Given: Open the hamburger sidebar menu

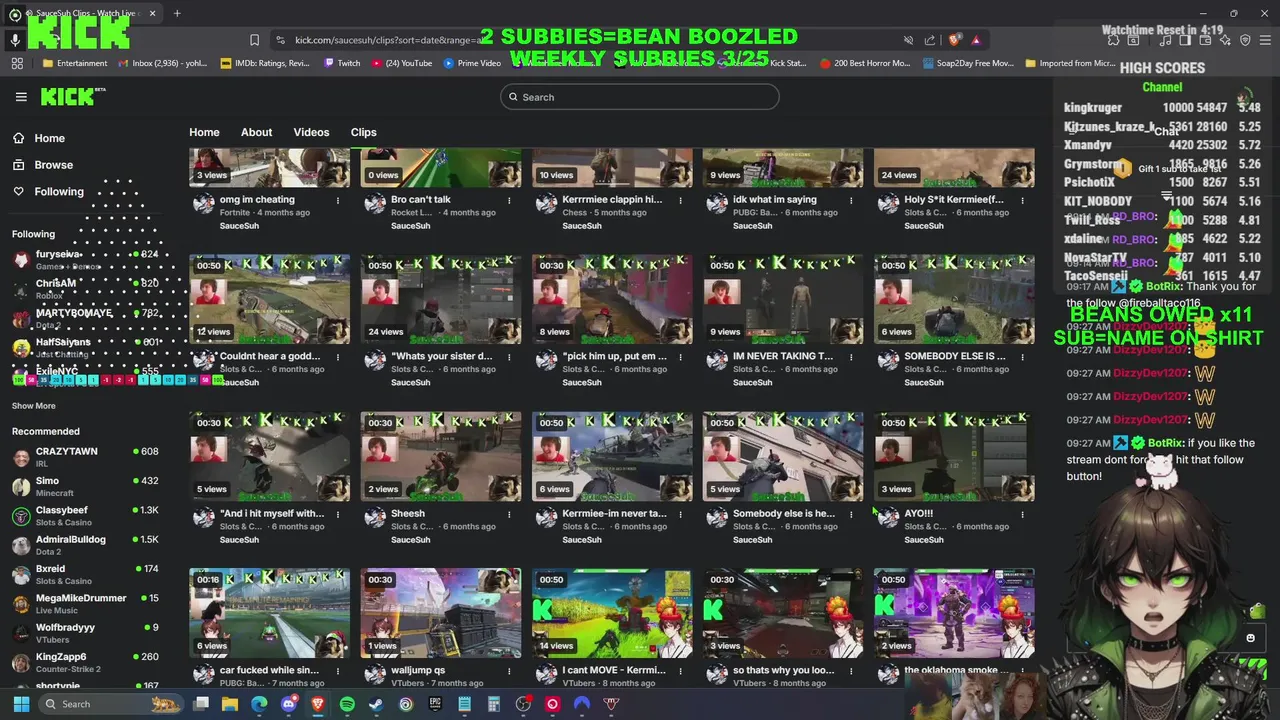Looking at the screenshot, I should pyautogui.click(x=21, y=97).
